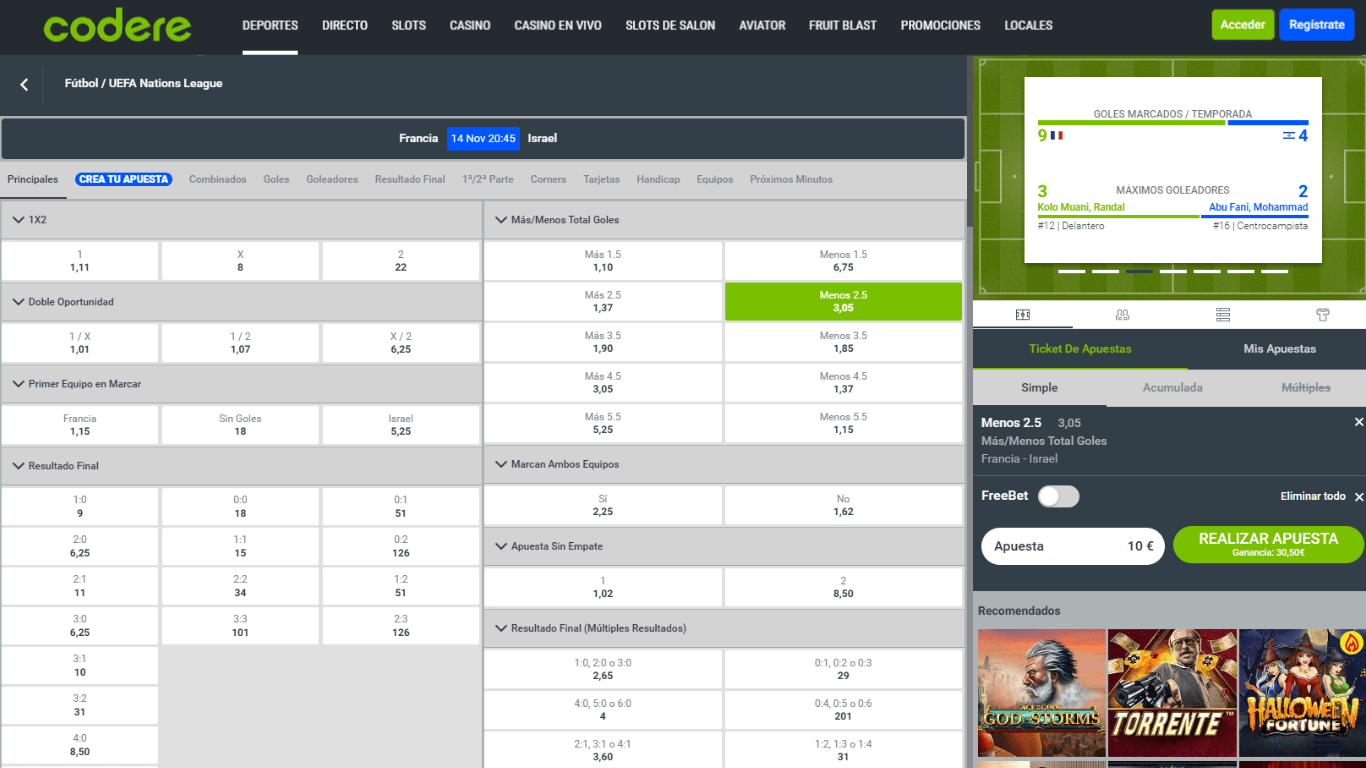Select the active third carousel slide indicator
The height and width of the screenshot is (768, 1366).
tap(1139, 271)
